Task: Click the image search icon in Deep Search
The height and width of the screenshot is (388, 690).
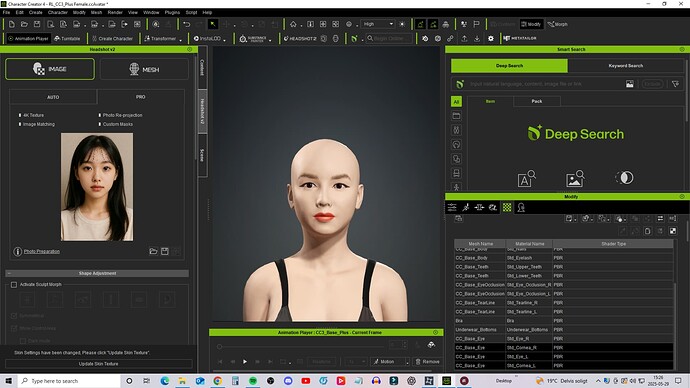Action: (575, 179)
